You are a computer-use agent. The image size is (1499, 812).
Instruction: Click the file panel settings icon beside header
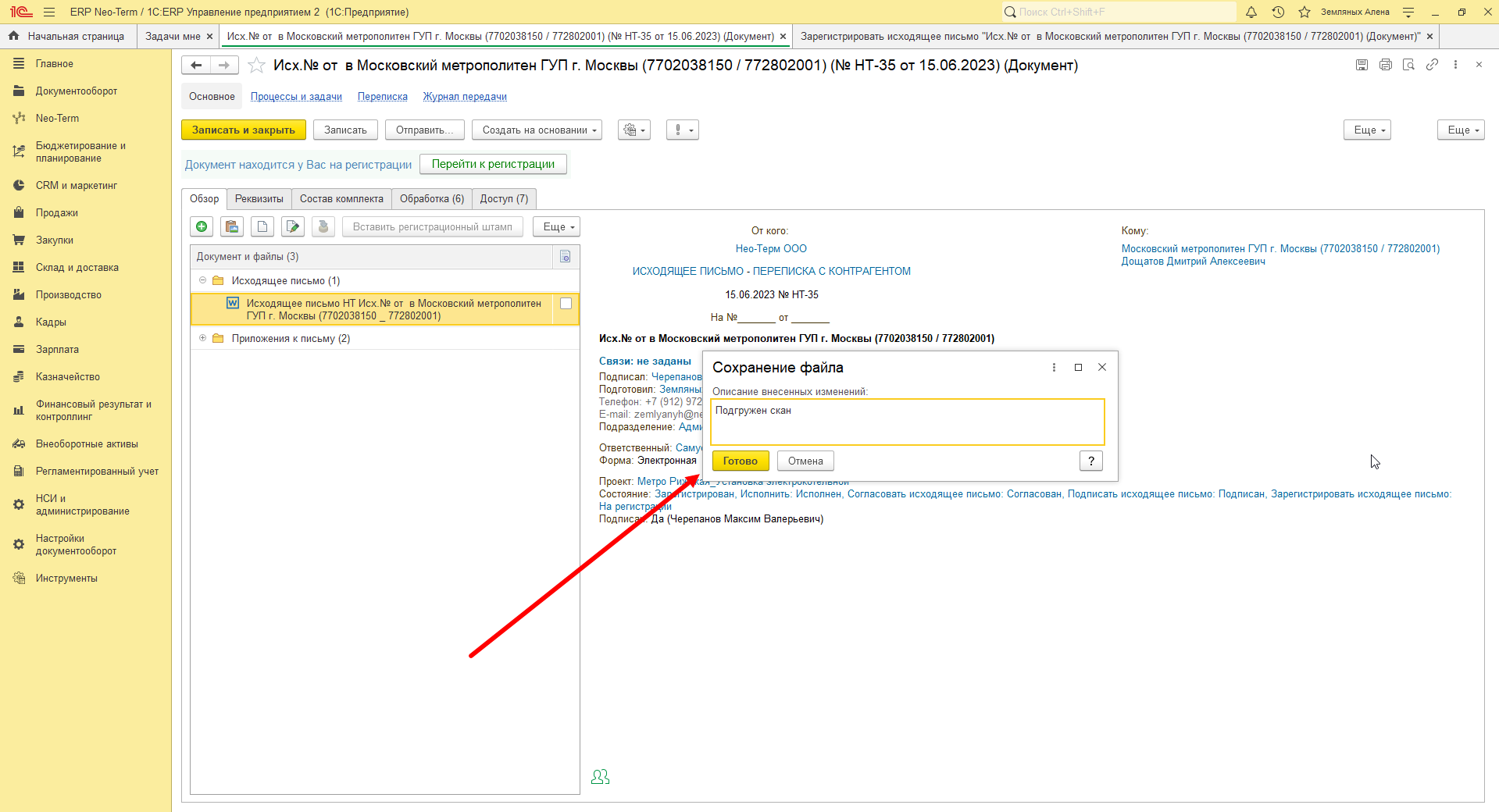click(566, 256)
